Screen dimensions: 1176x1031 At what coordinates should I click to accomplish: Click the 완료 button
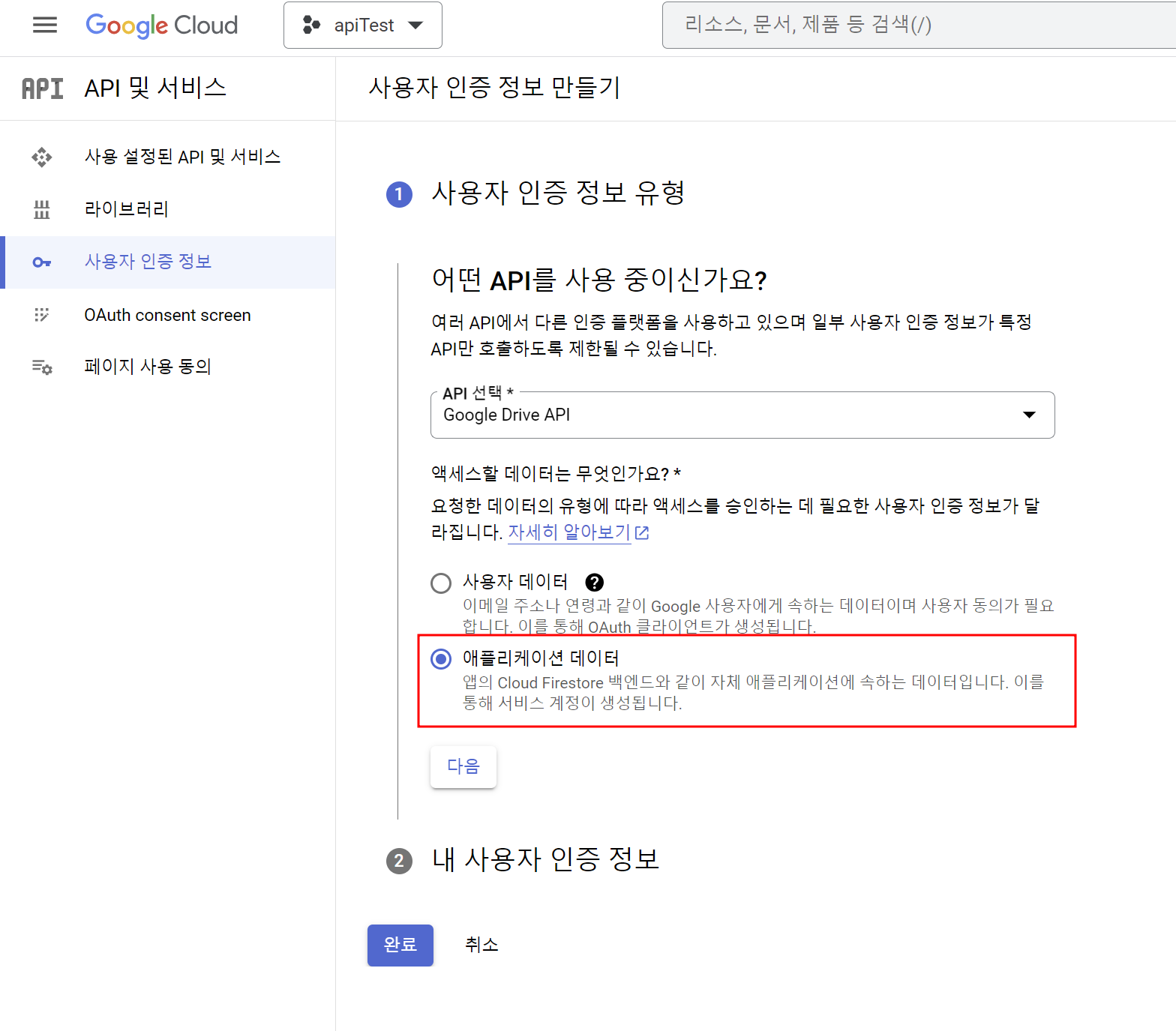pos(400,946)
